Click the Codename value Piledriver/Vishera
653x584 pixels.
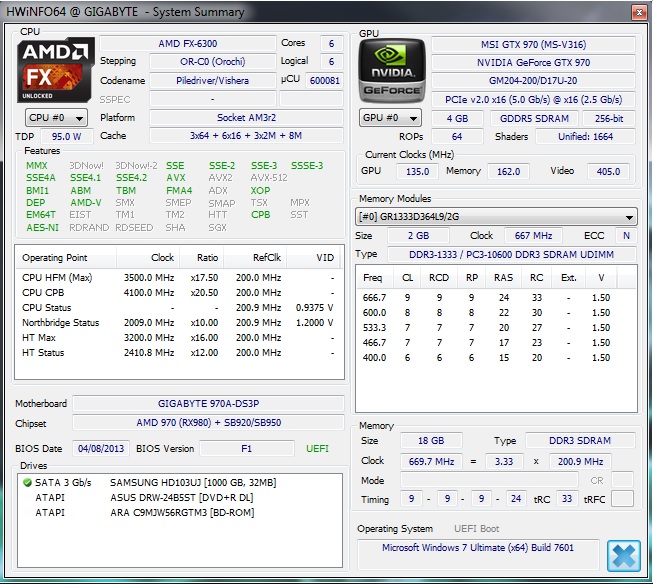[212, 80]
